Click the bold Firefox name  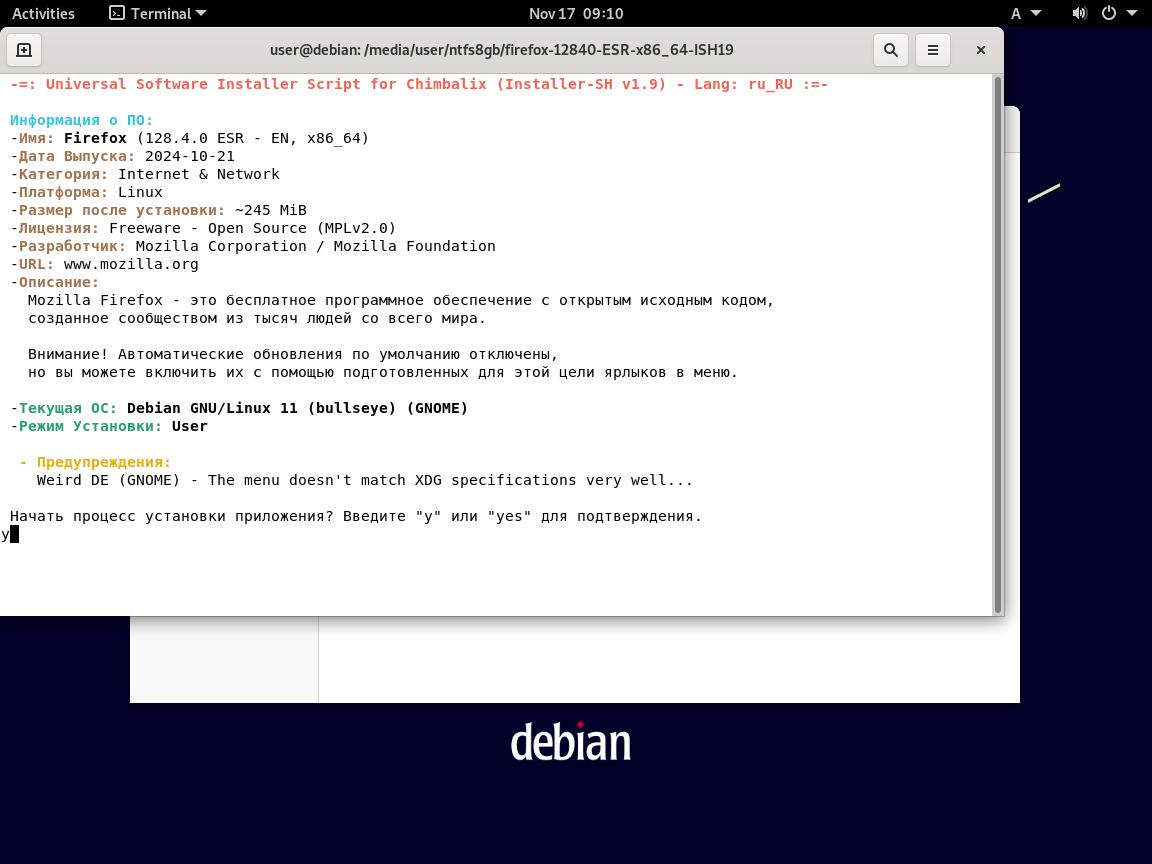point(95,138)
